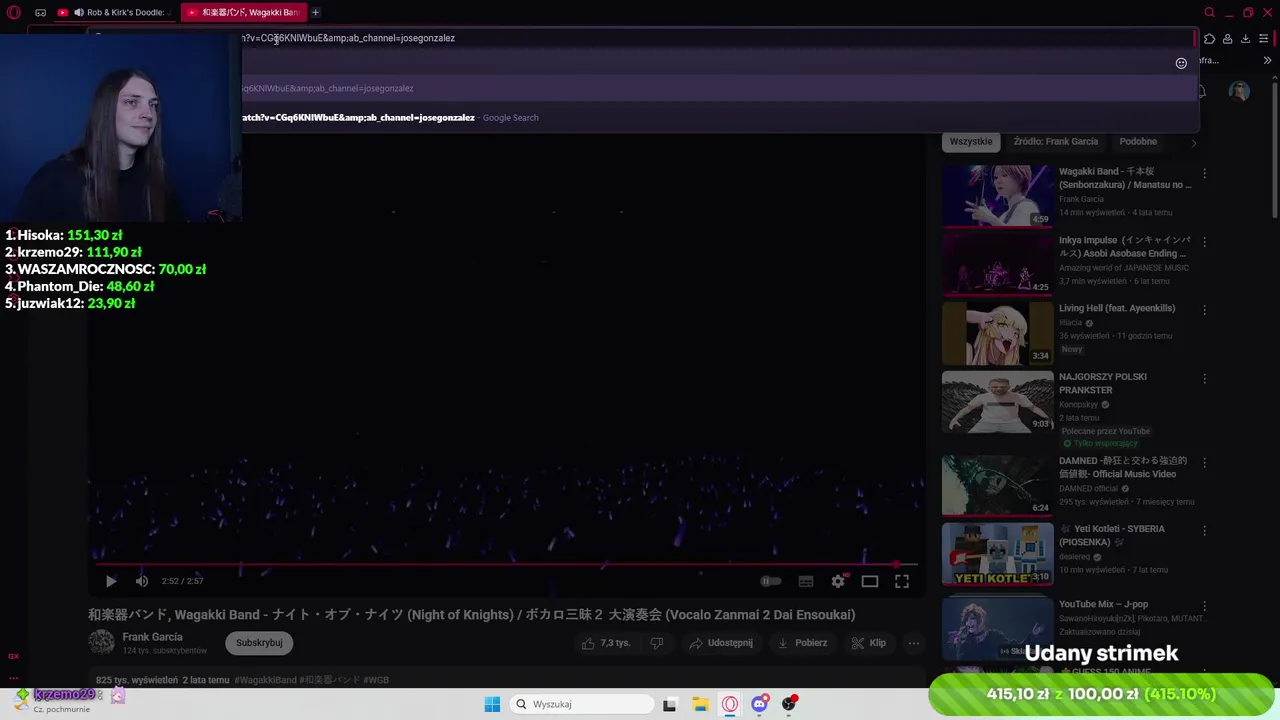Screen dimensions: 1280x720
Task: Open the Frank García channel name
Action: tap(152, 637)
